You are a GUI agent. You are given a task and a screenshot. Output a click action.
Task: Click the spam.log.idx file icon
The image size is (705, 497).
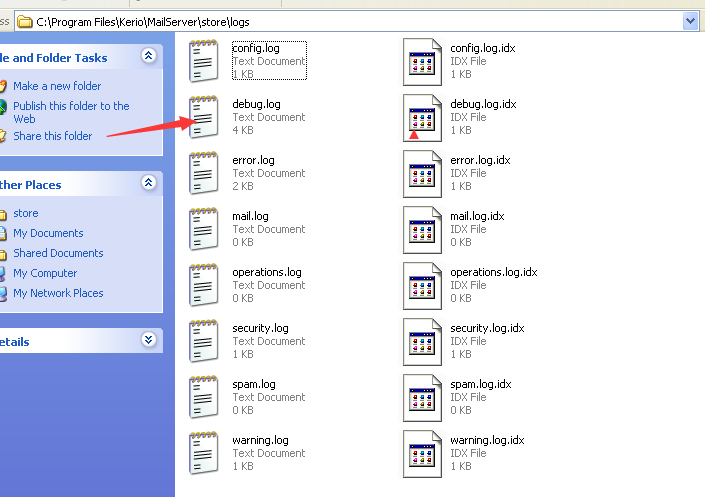422,397
